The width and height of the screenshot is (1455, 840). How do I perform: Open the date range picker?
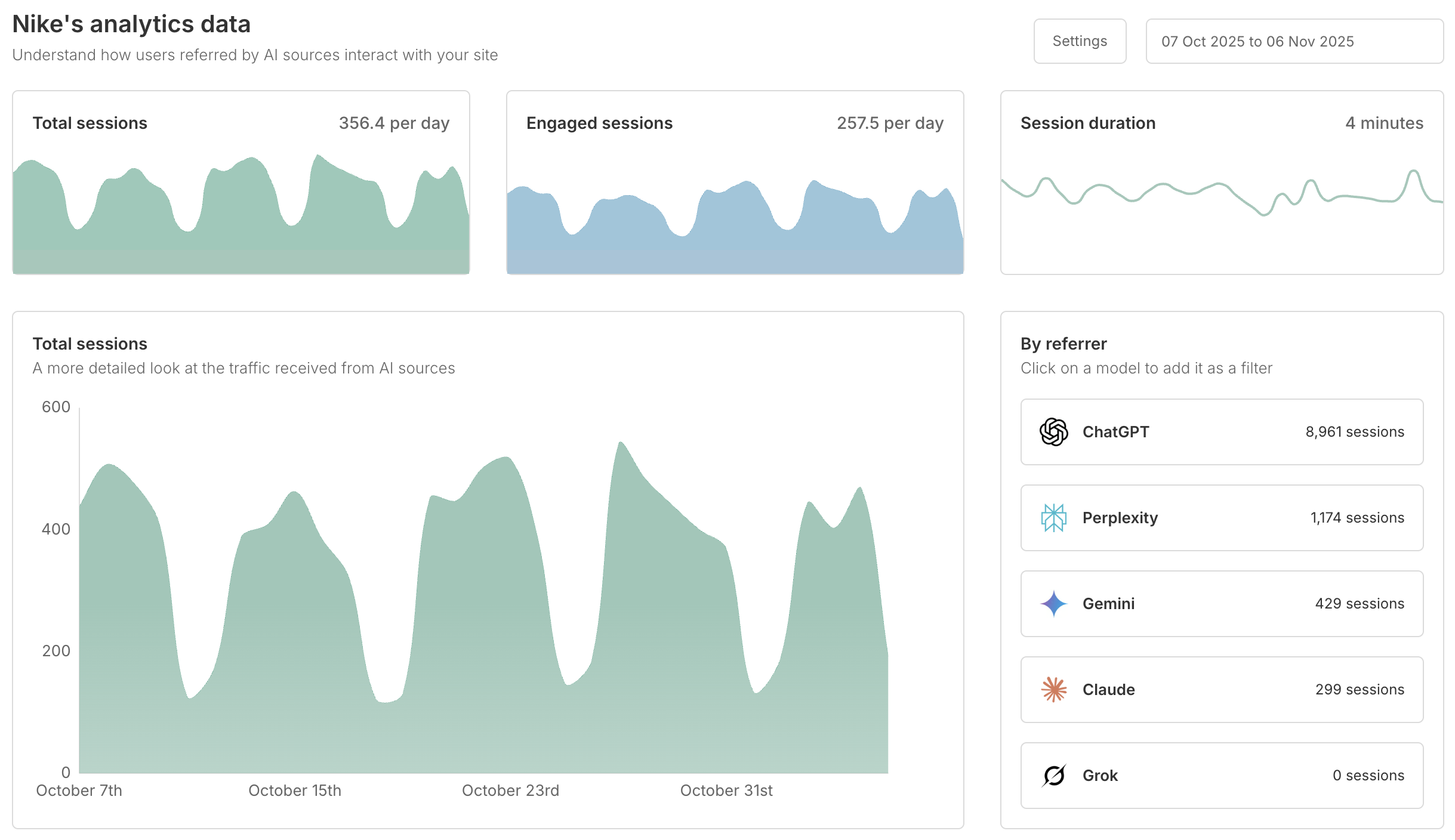[x=1294, y=41]
